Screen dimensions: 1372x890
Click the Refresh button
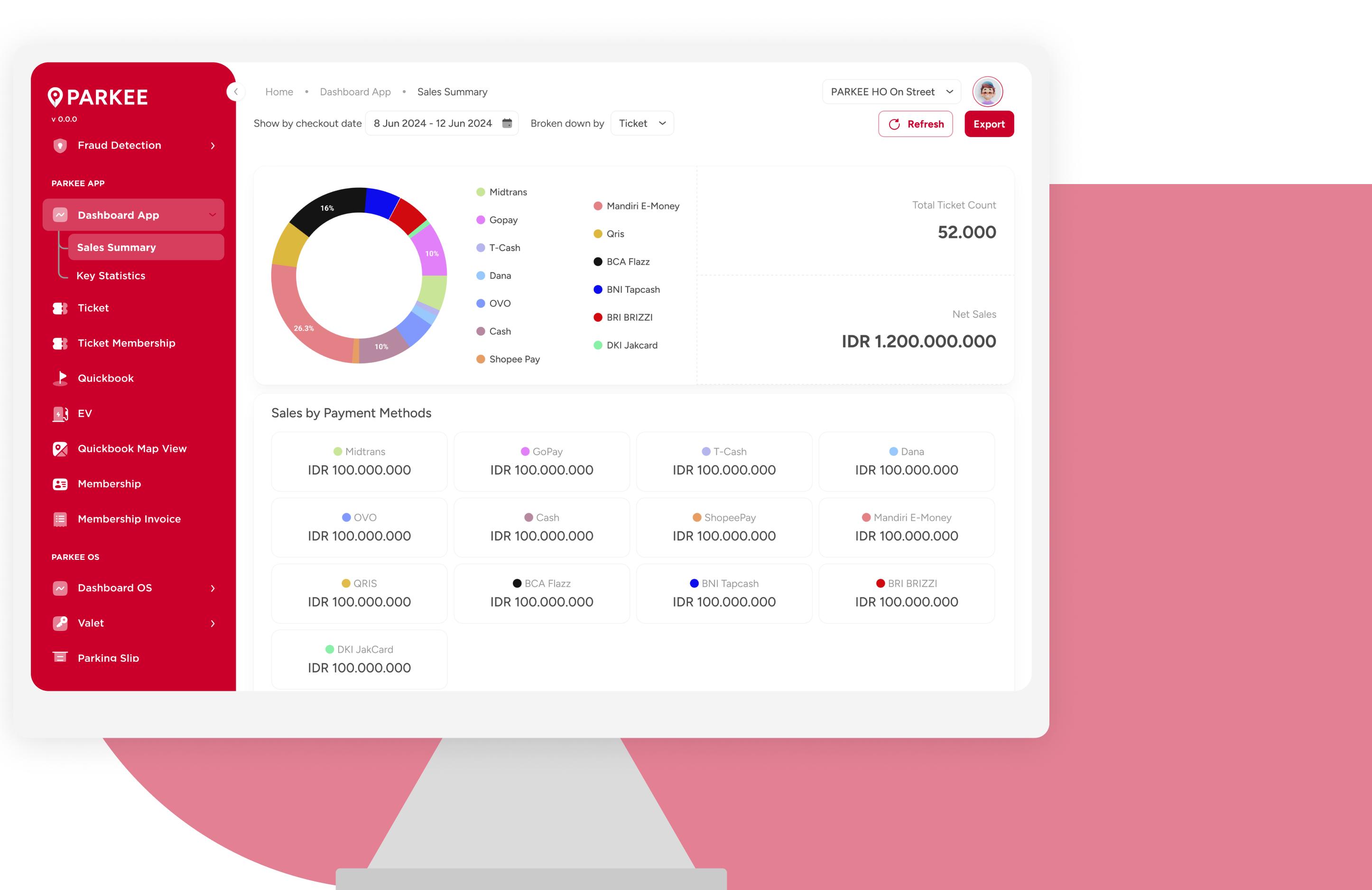915,124
